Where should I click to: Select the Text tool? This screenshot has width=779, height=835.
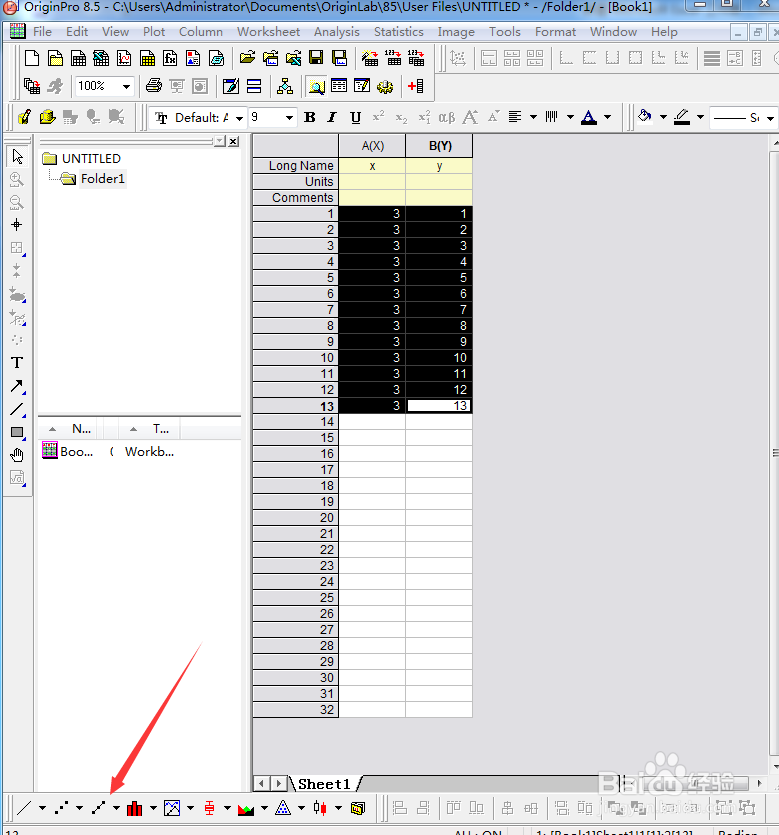17,363
